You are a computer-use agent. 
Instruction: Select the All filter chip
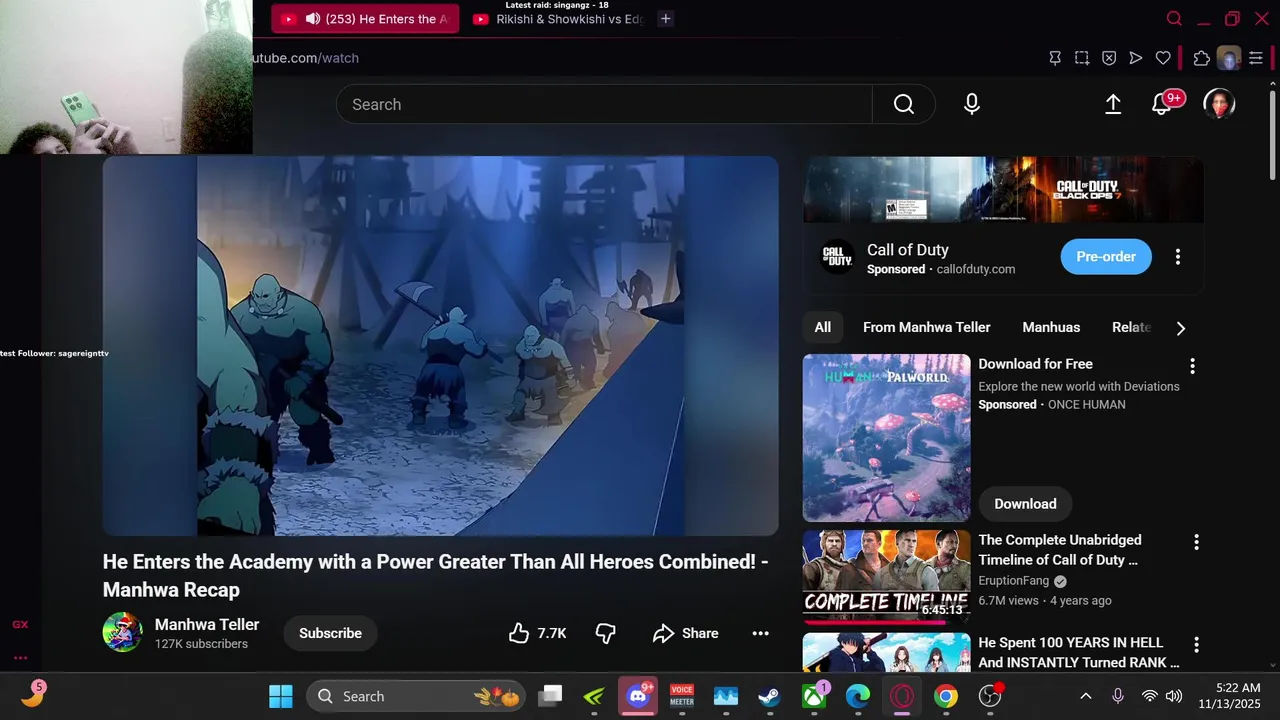click(822, 327)
